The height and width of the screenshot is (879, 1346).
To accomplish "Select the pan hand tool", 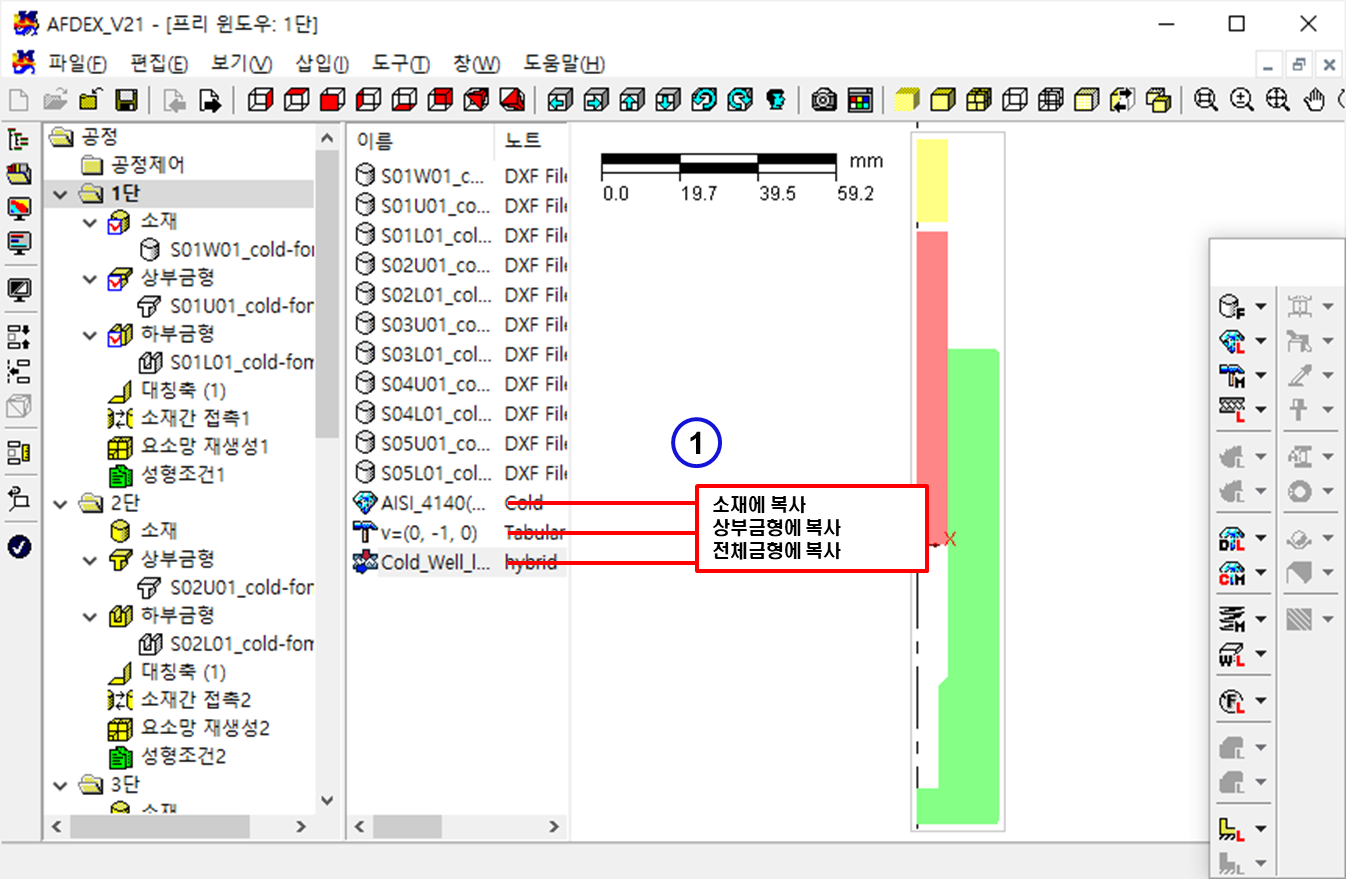I will pyautogui.click(x=1316, y=100).
